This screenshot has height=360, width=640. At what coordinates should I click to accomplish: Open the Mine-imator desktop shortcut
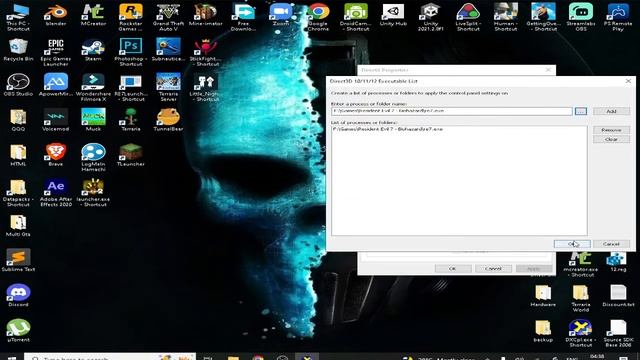coord(206,15)
